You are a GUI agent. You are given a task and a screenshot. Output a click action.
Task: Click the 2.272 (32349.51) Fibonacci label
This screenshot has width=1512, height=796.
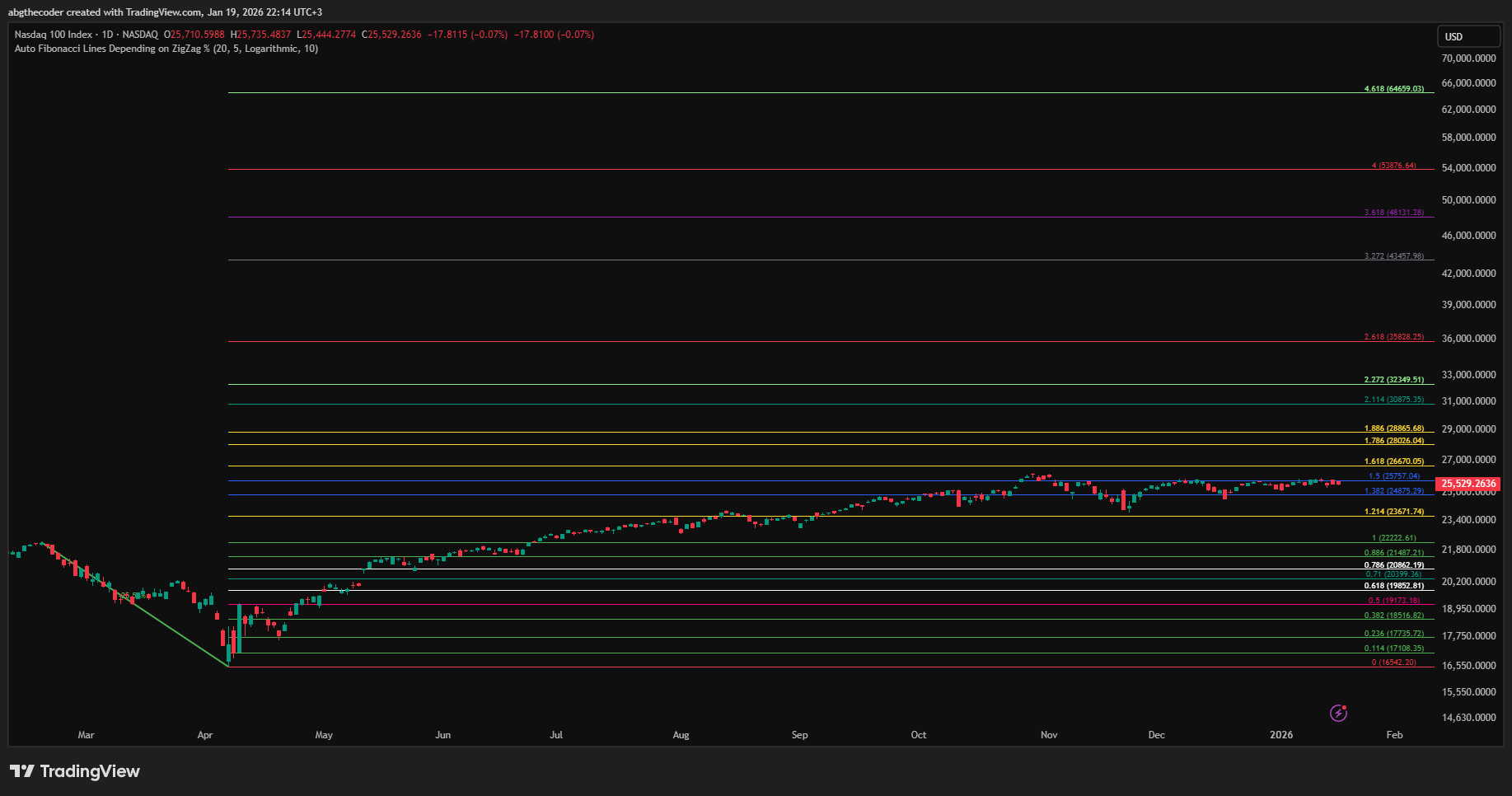point(1393,380)
